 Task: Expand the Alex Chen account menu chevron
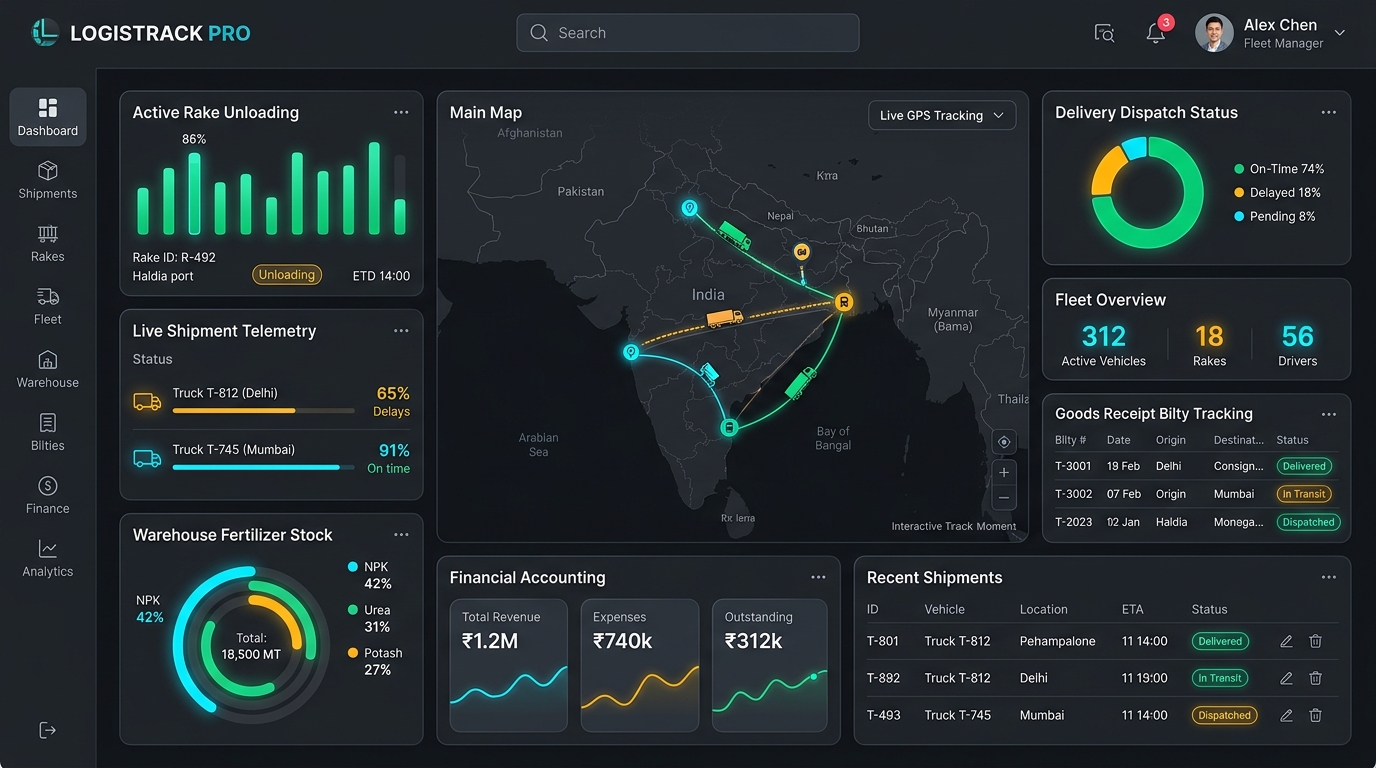[x=1340, y=33]
